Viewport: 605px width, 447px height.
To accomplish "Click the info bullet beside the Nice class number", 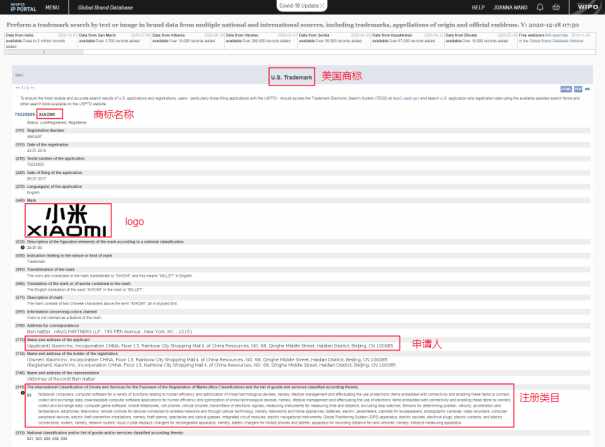I will tap(22, 393).
